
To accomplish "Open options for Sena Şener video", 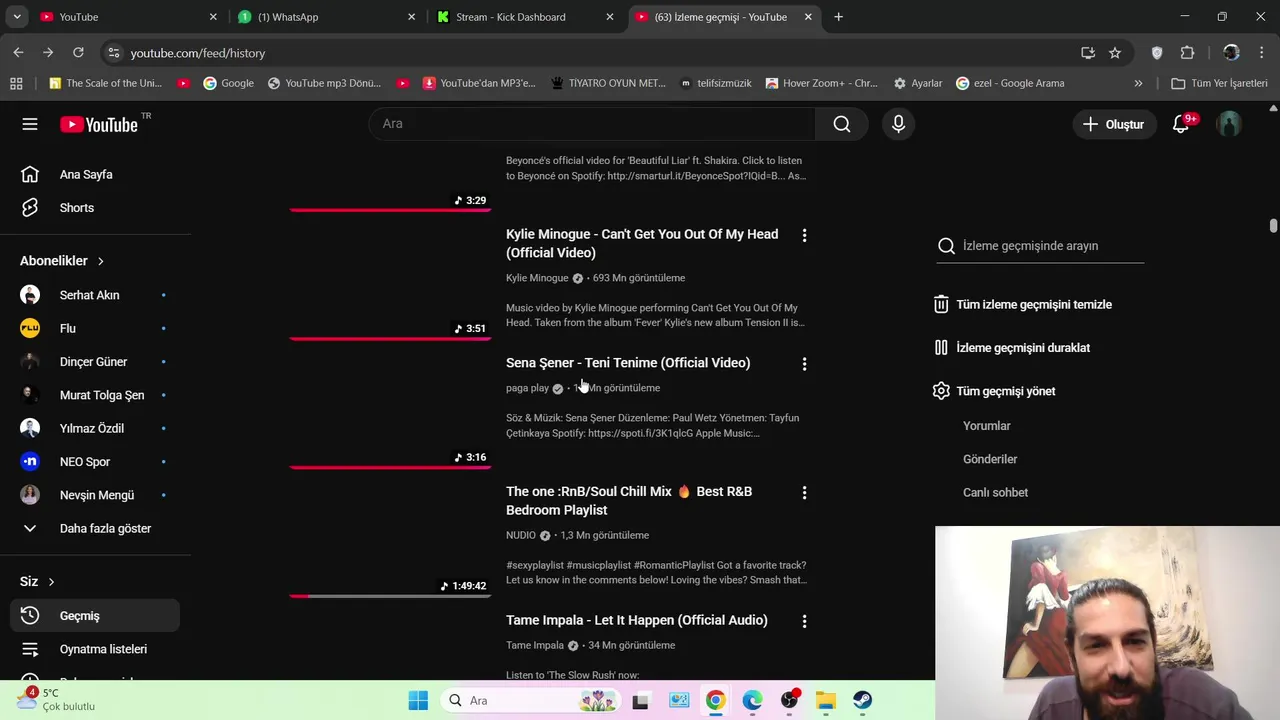I will [804, 364].
